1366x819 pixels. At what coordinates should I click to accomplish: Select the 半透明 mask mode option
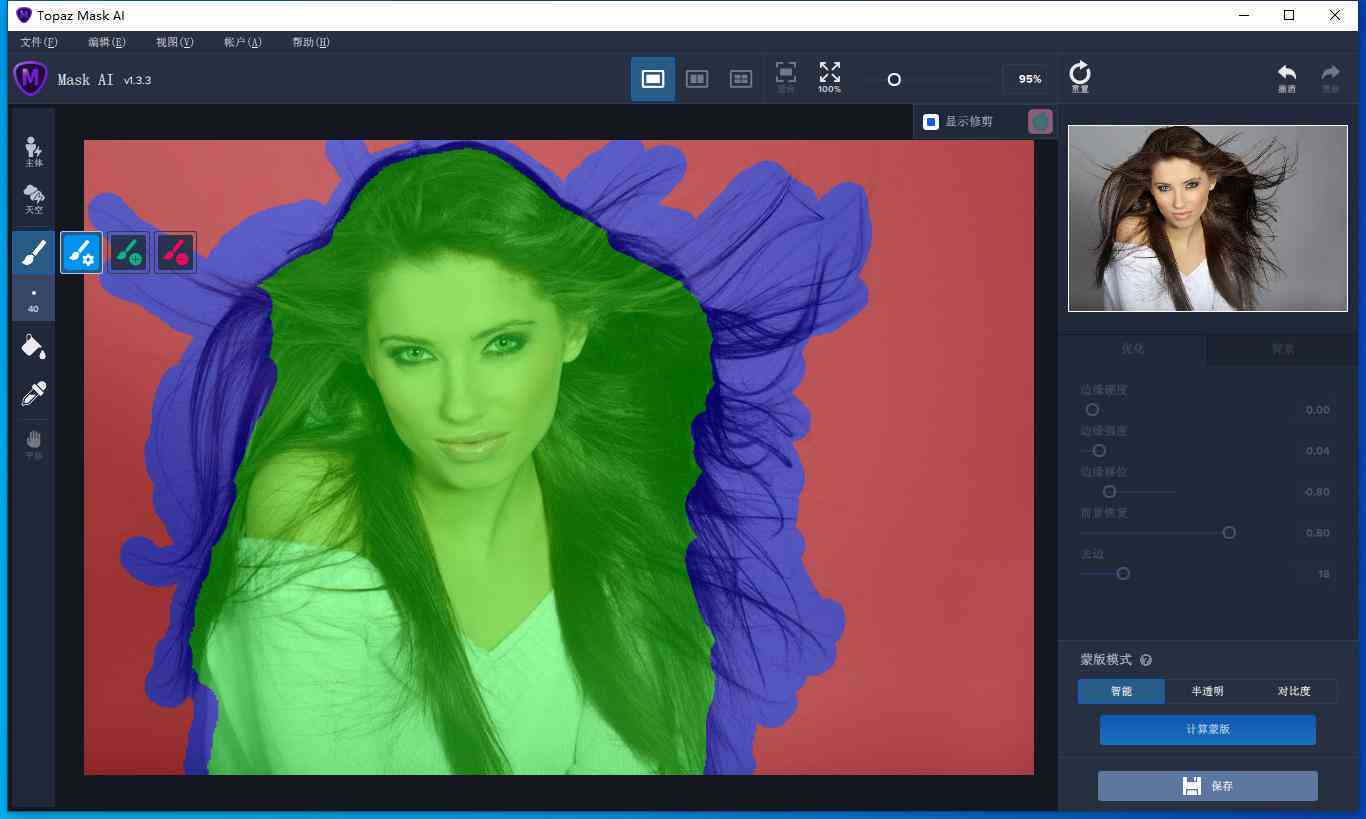tap(1207, 691)
